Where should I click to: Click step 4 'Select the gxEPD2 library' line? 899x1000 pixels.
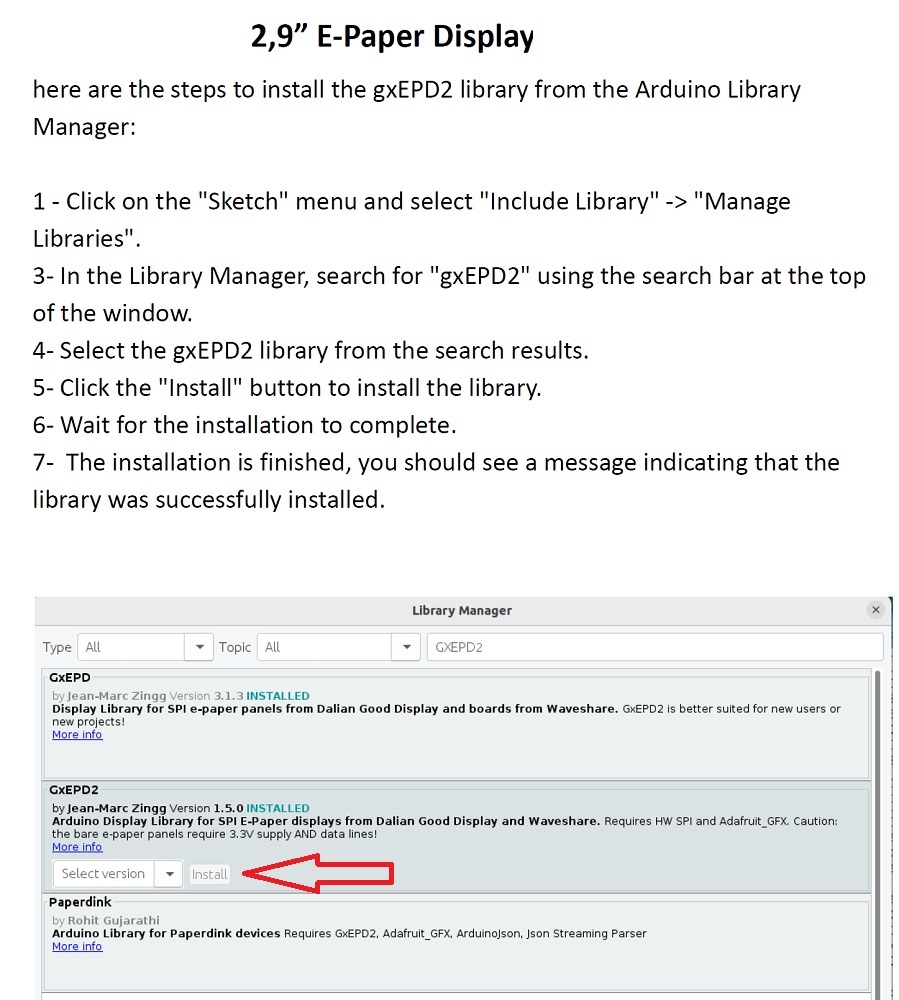point(311,351)
